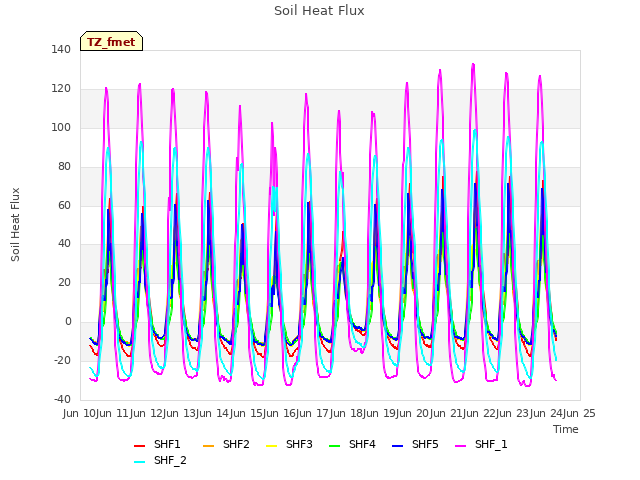Screen dimensions: 640x480
Task: Click the 23Jun x-axis date label
Action: coord(531,413)
